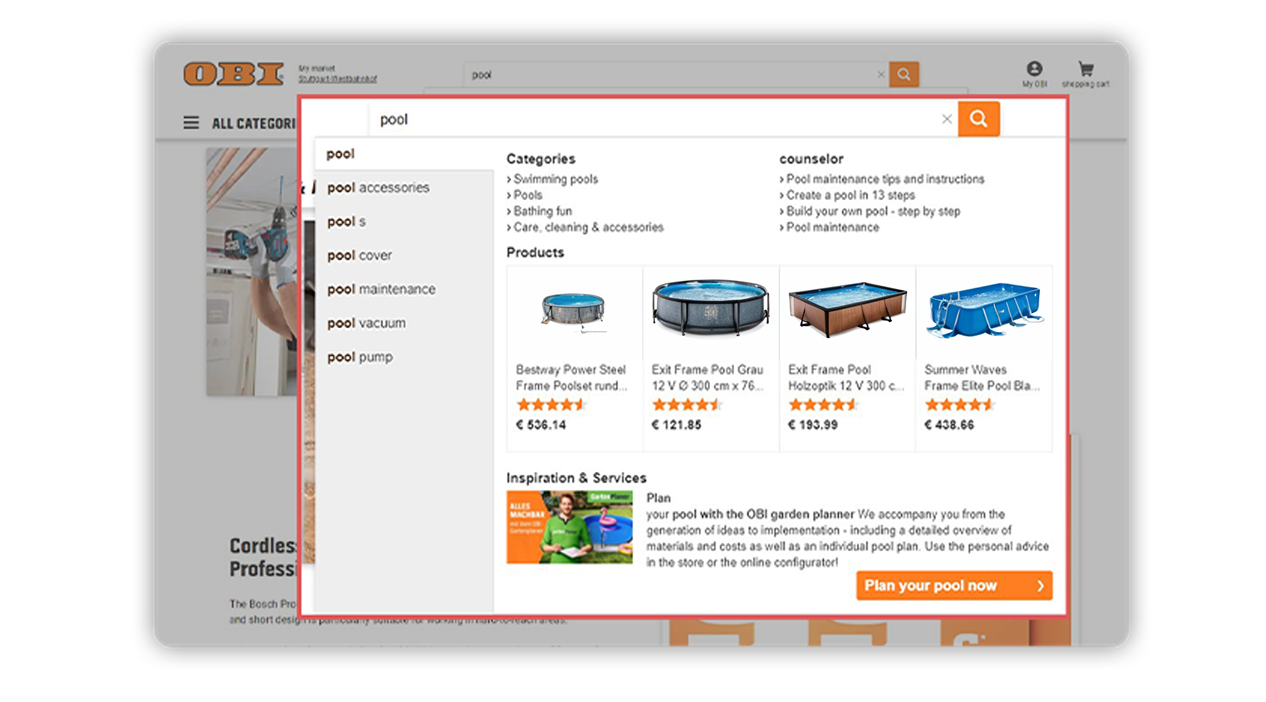Viewport: 1266px width, 702px height.
Task: Select the 'pool cover' suggestion
Action: click(405, 256)
